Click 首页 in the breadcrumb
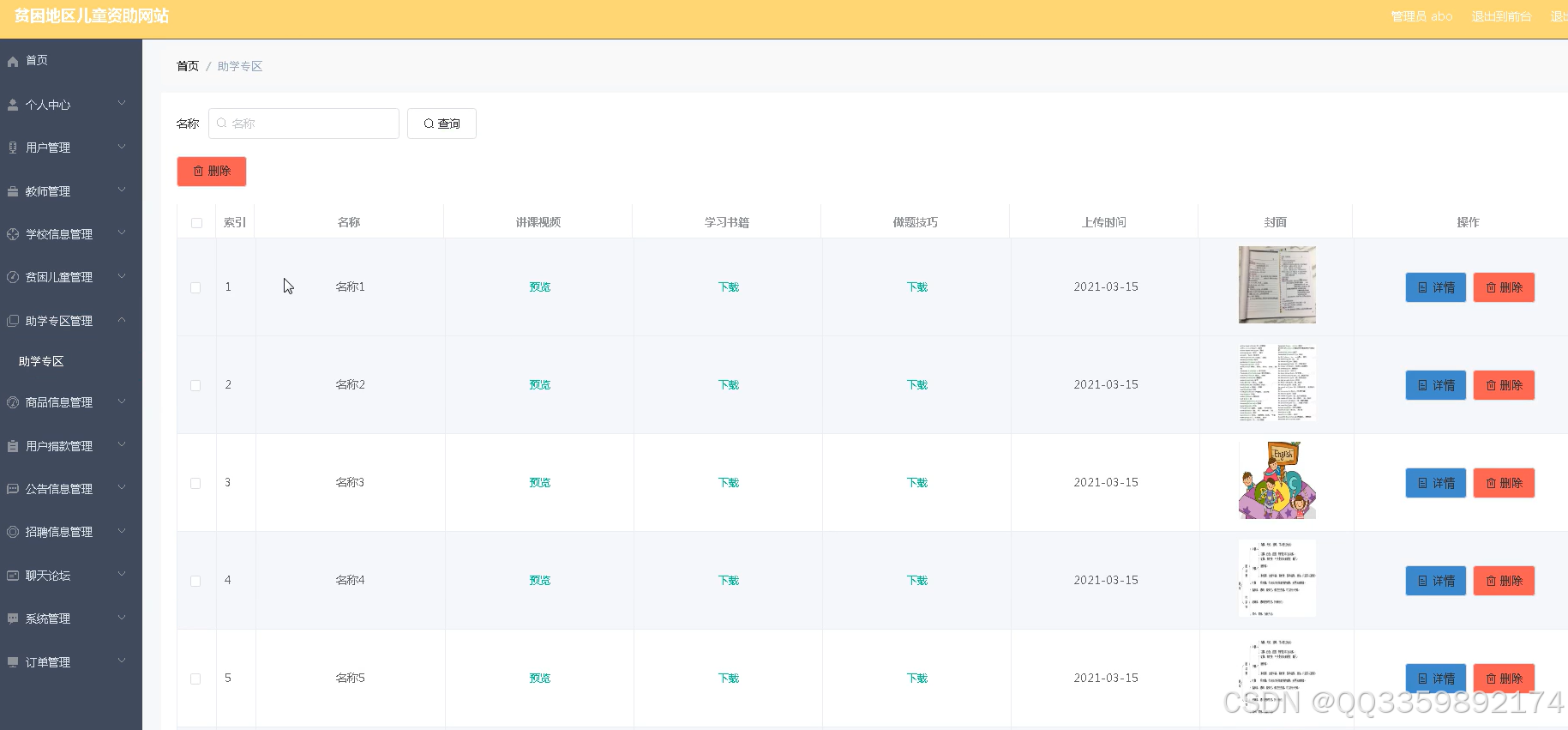The image size is (1568, 730). coord(188,66)
